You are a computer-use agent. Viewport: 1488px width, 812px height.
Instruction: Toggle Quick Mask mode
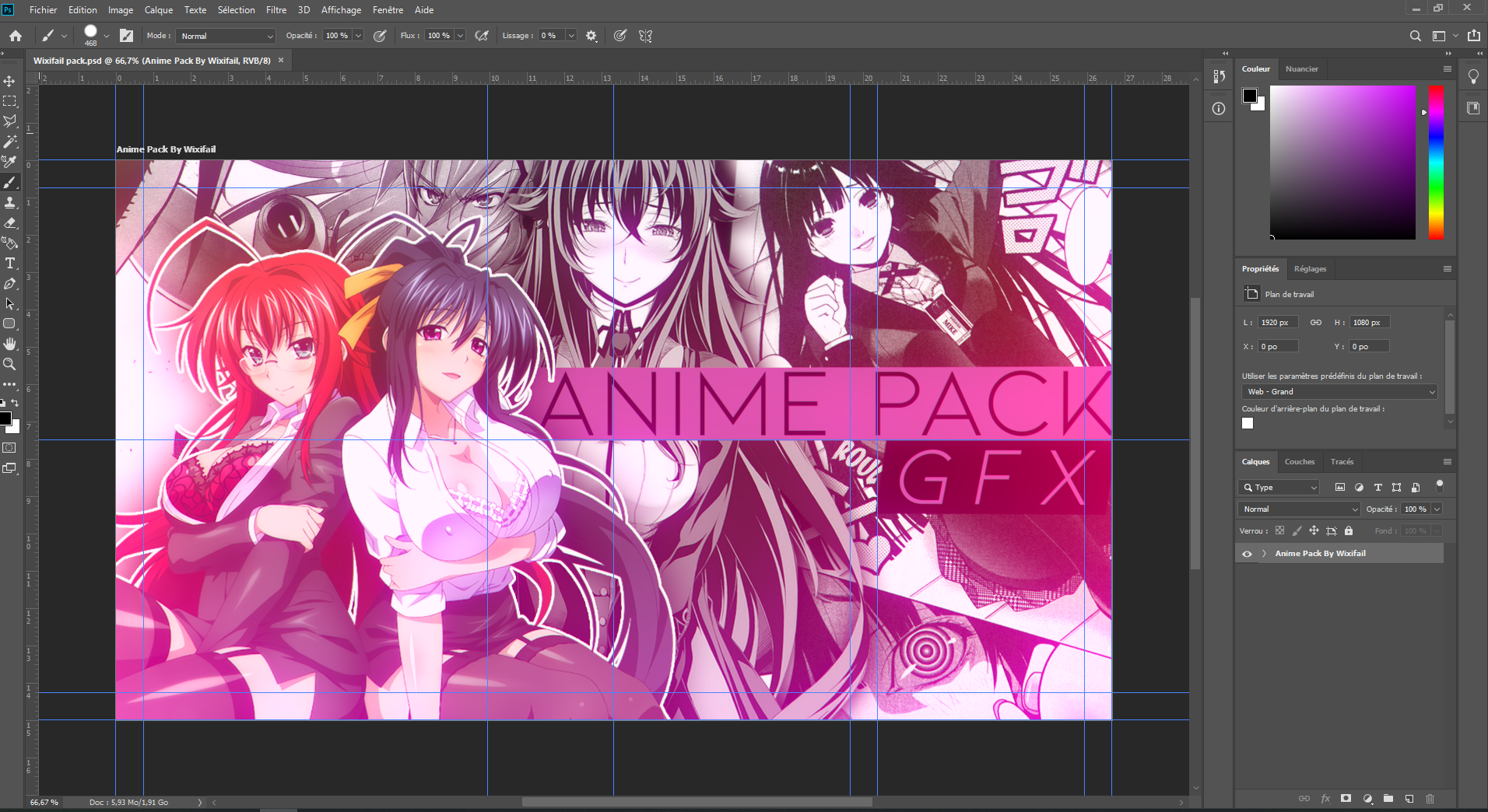tap(9, 448)
